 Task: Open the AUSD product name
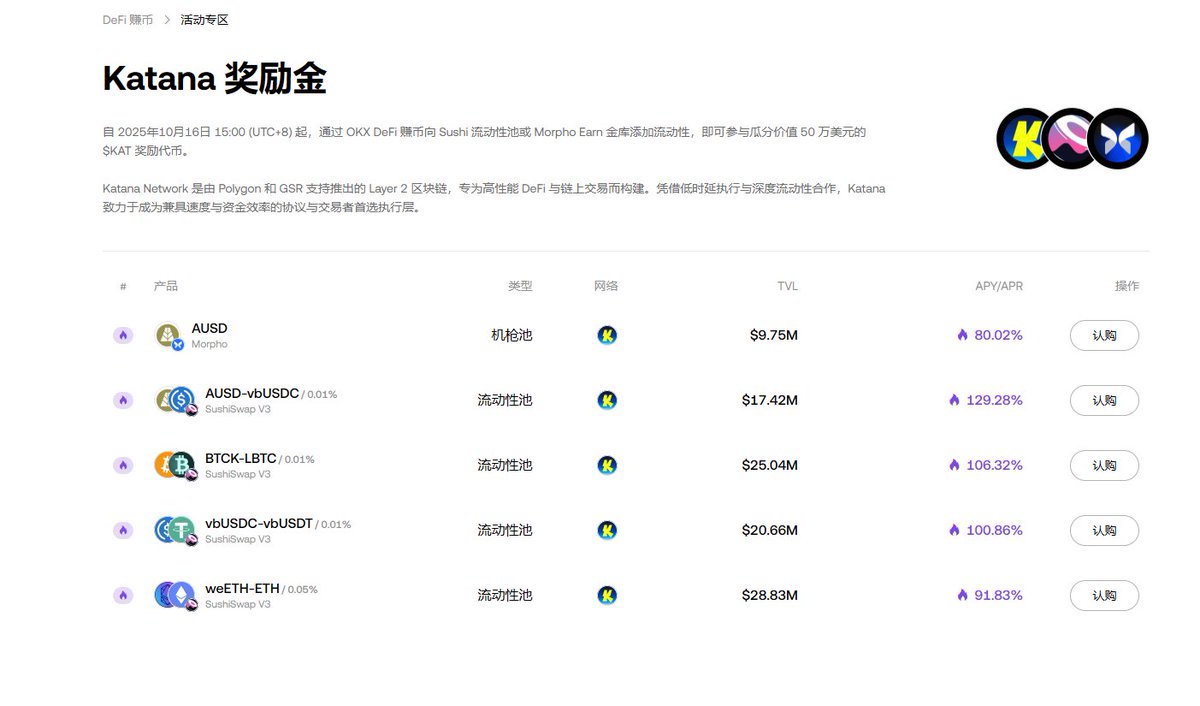coord(209,328)
